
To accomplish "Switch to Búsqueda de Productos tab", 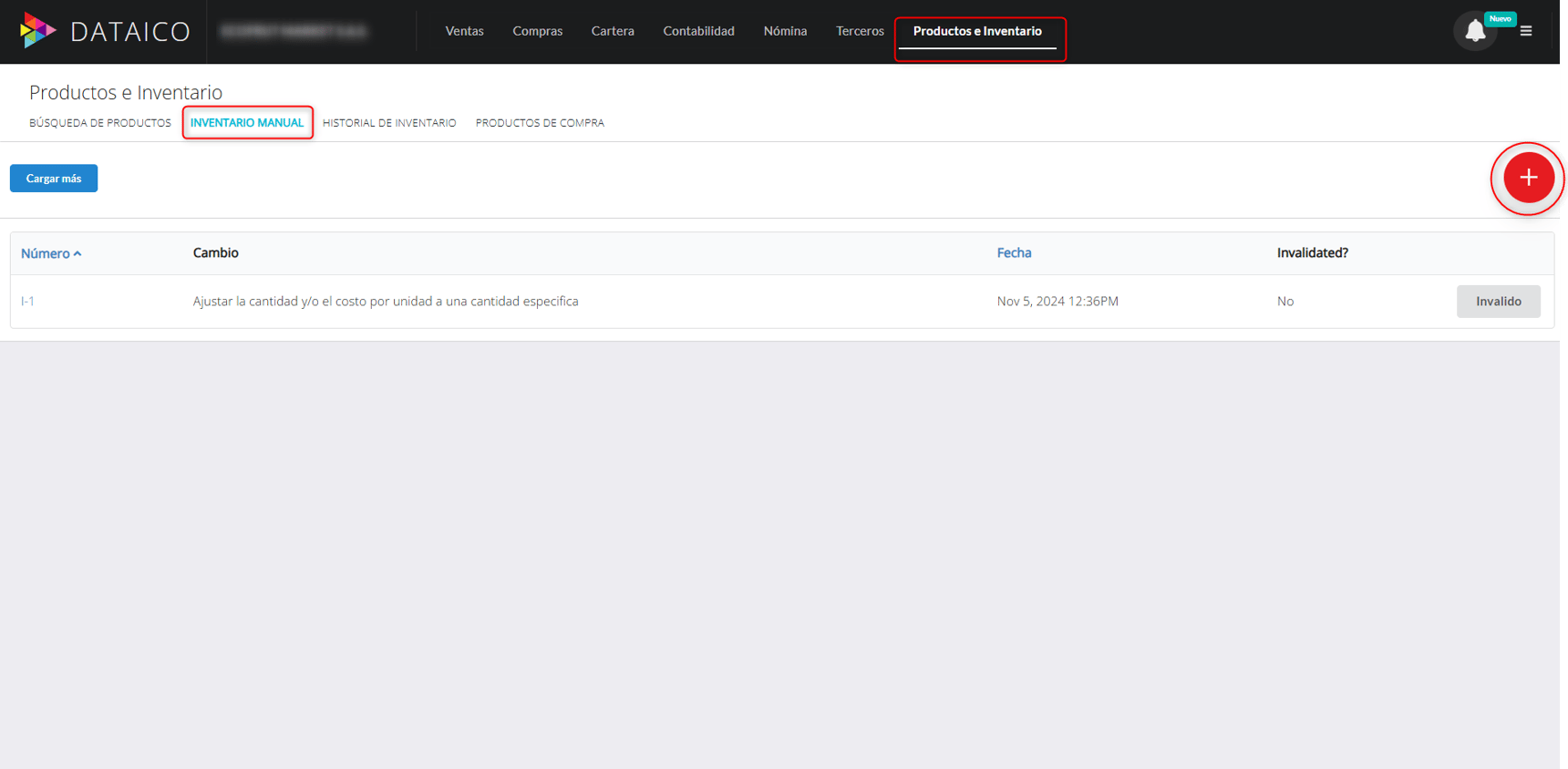I will click(100, 123).
